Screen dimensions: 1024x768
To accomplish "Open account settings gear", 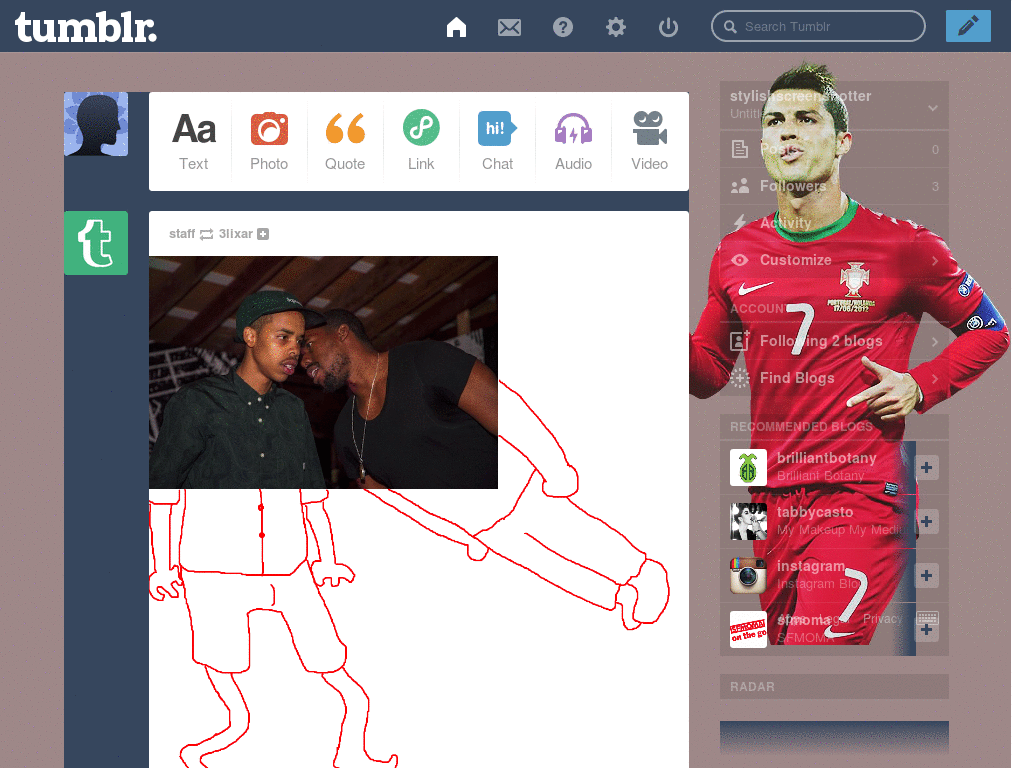I will 615,27.
